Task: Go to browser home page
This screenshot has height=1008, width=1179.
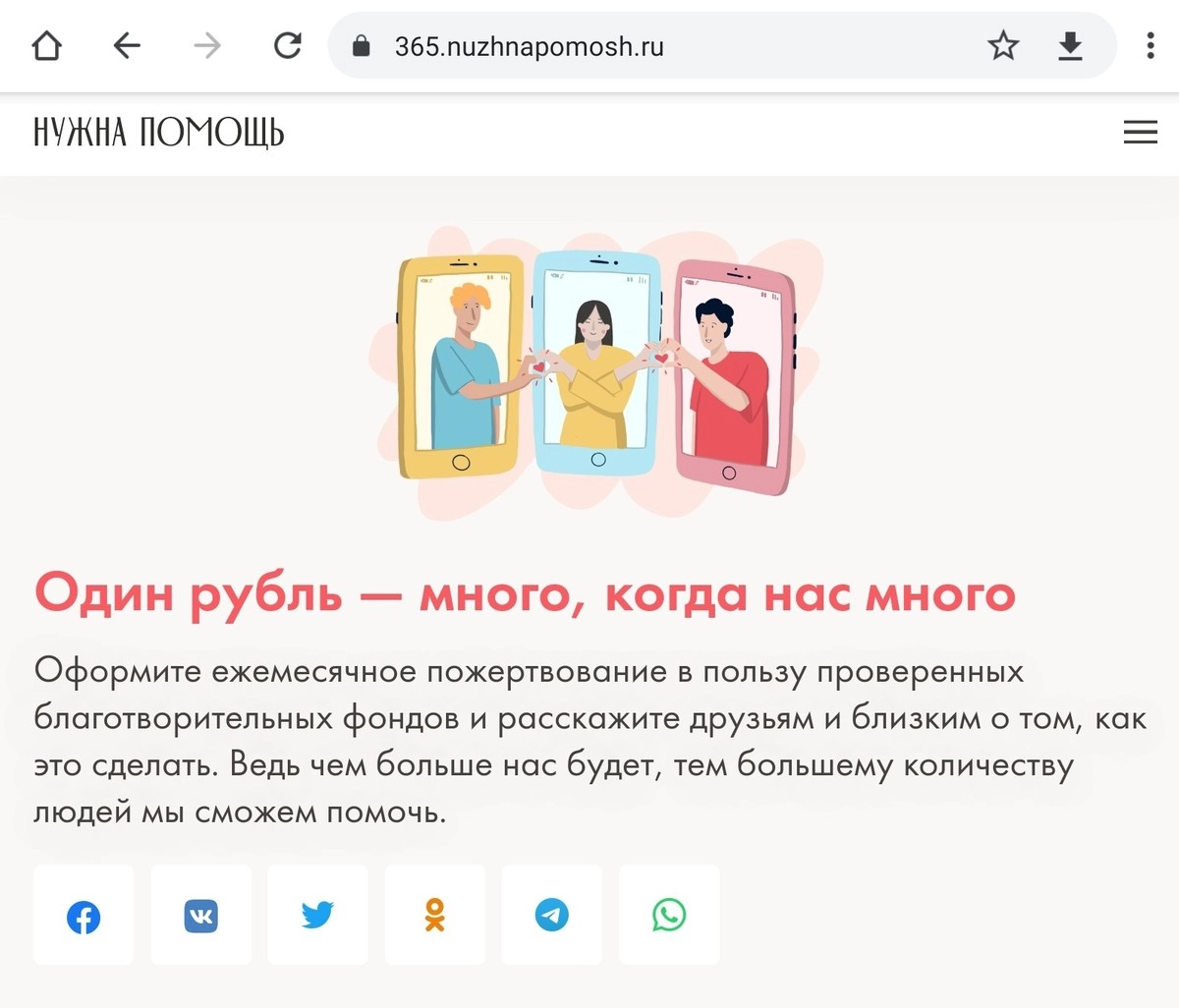Action: (x=47, y=45)
